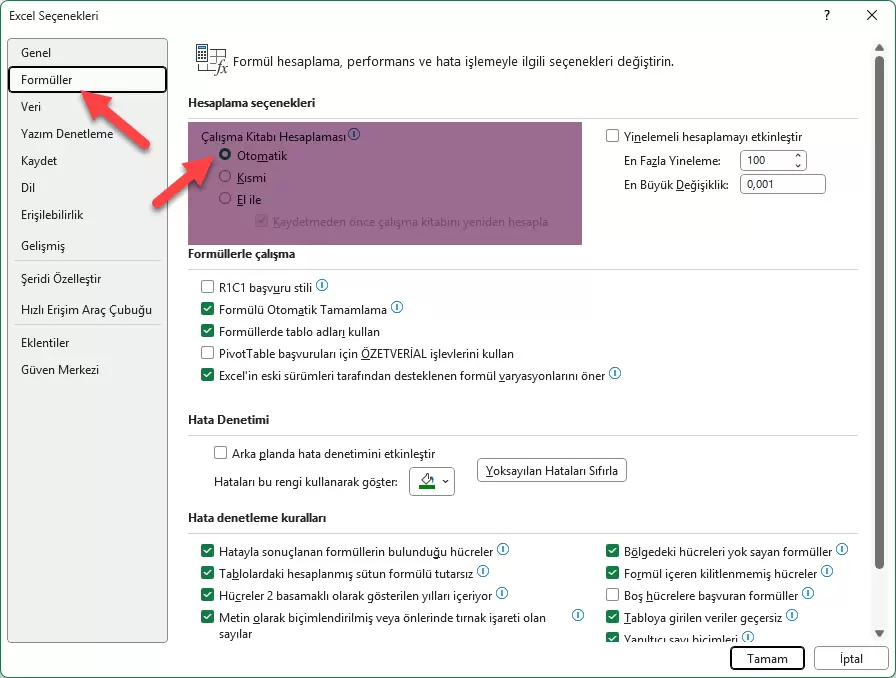Click En Fazla Yineleme input field

[x=766, y=160]
